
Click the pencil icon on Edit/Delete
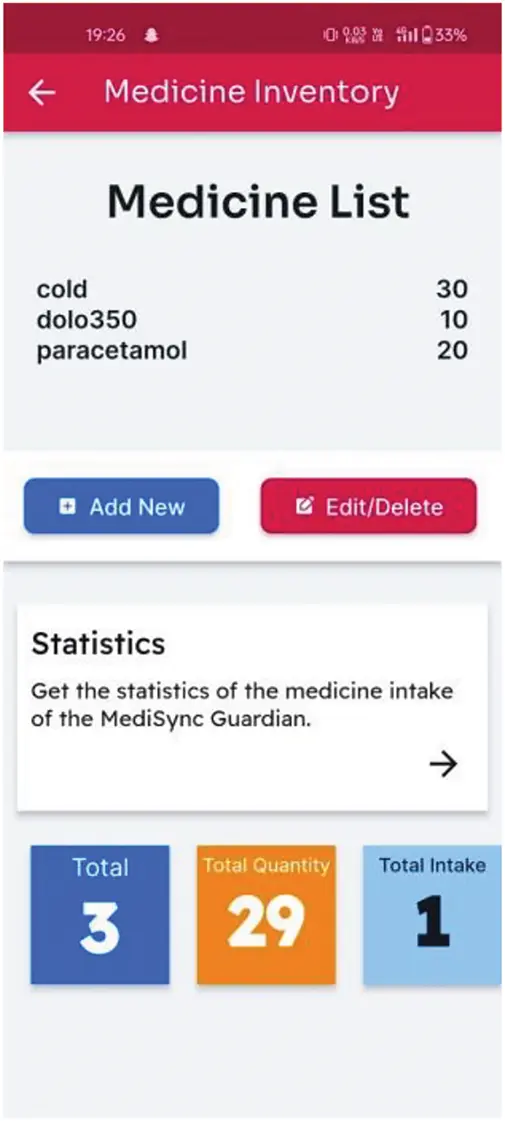click(x=305, y=507)
